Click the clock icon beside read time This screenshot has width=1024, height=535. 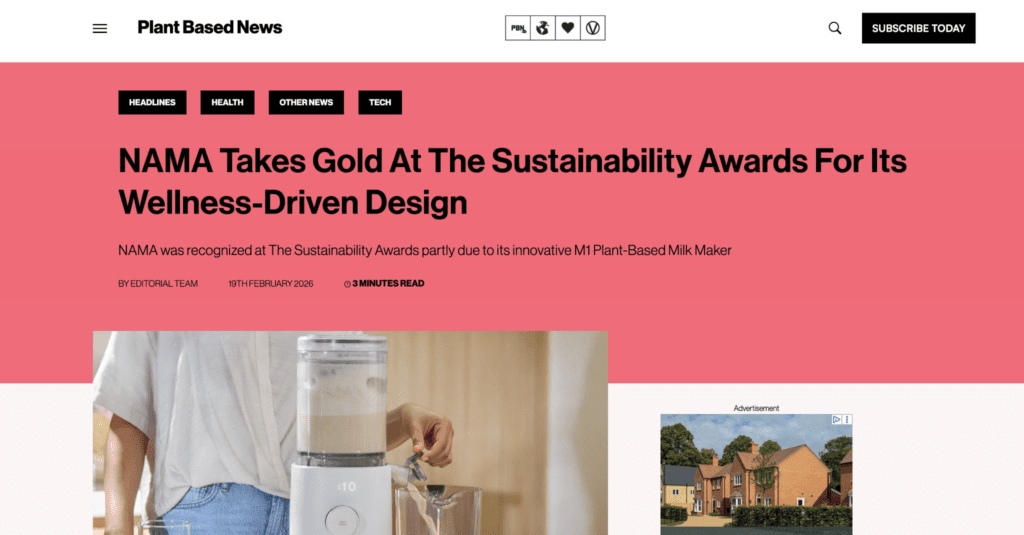(347, 284)
